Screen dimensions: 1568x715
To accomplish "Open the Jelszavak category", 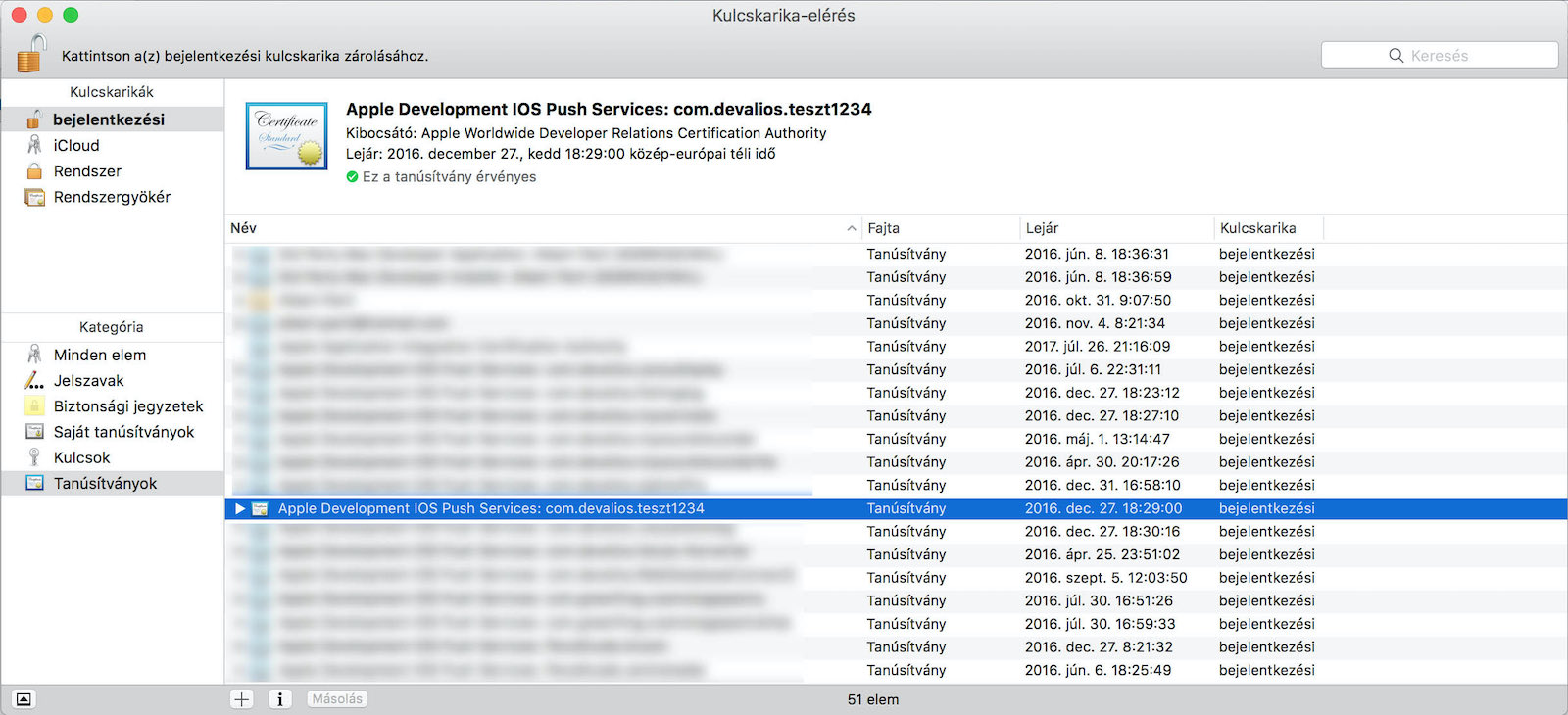I will tap(88, 380).
